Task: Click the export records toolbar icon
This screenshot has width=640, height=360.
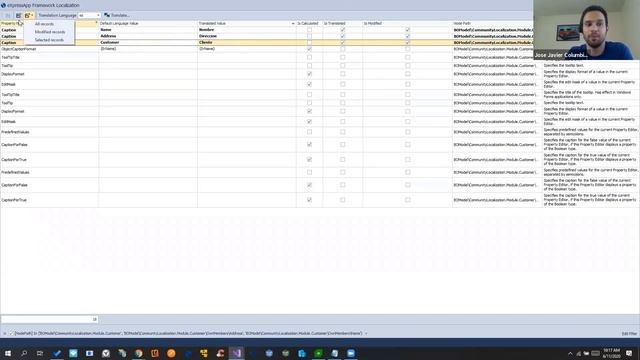Action: pyautogui.click(x=27, y=16)
